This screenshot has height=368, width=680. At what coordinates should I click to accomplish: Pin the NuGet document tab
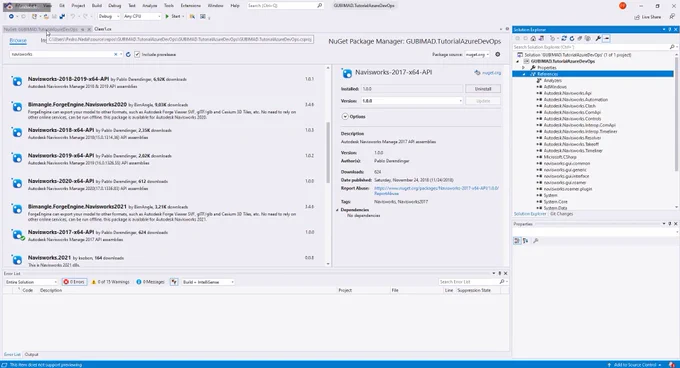(x=82, y=29)
